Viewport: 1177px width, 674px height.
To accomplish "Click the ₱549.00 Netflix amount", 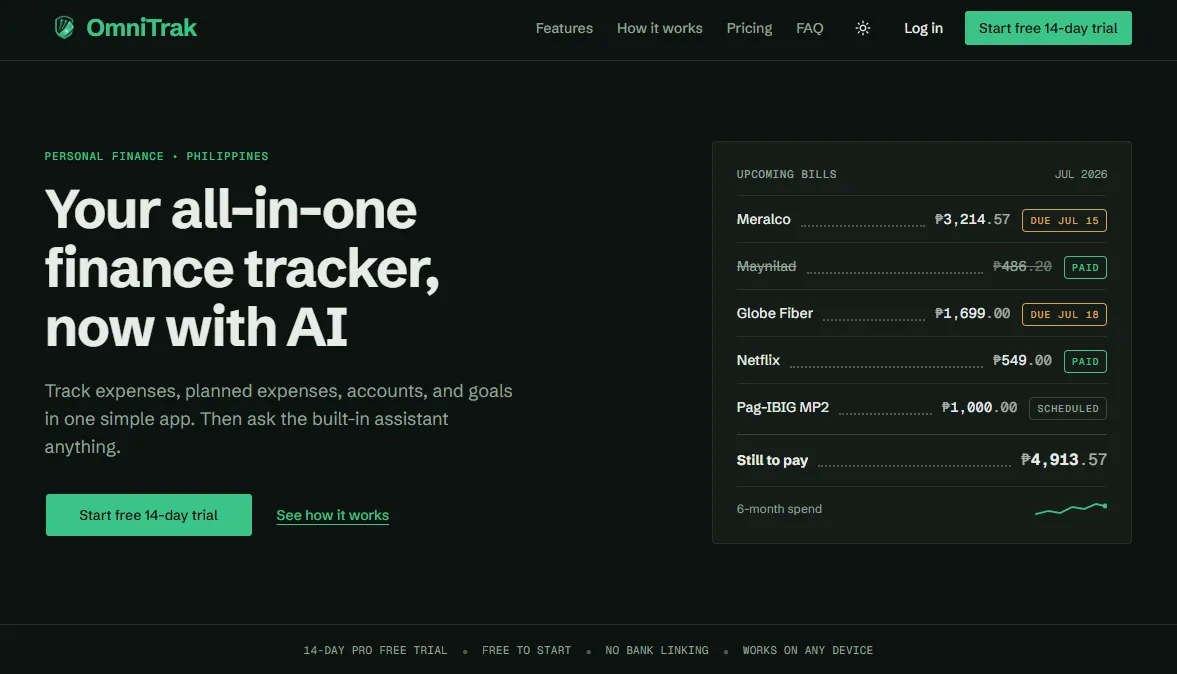I will pos(1022,360).
